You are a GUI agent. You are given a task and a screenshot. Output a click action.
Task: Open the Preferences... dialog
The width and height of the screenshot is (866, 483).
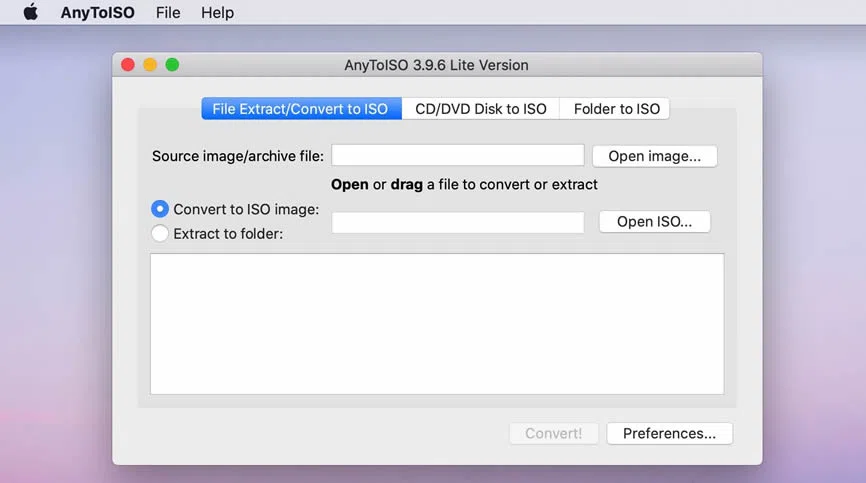(x=669, y=433)
